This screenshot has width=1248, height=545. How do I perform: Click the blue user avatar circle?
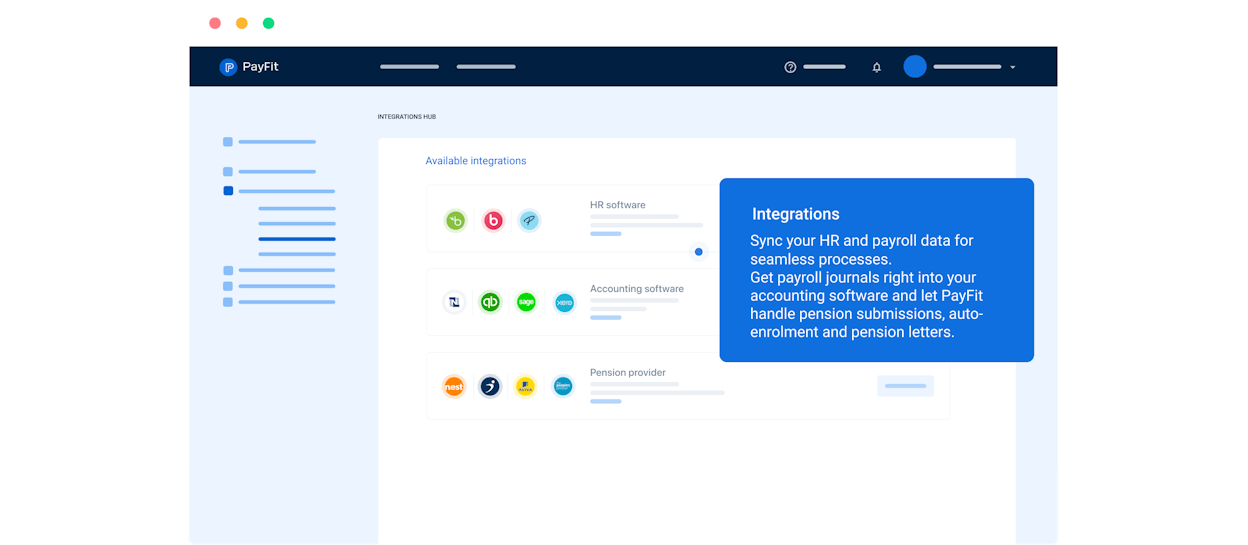[x=915, y=67]
